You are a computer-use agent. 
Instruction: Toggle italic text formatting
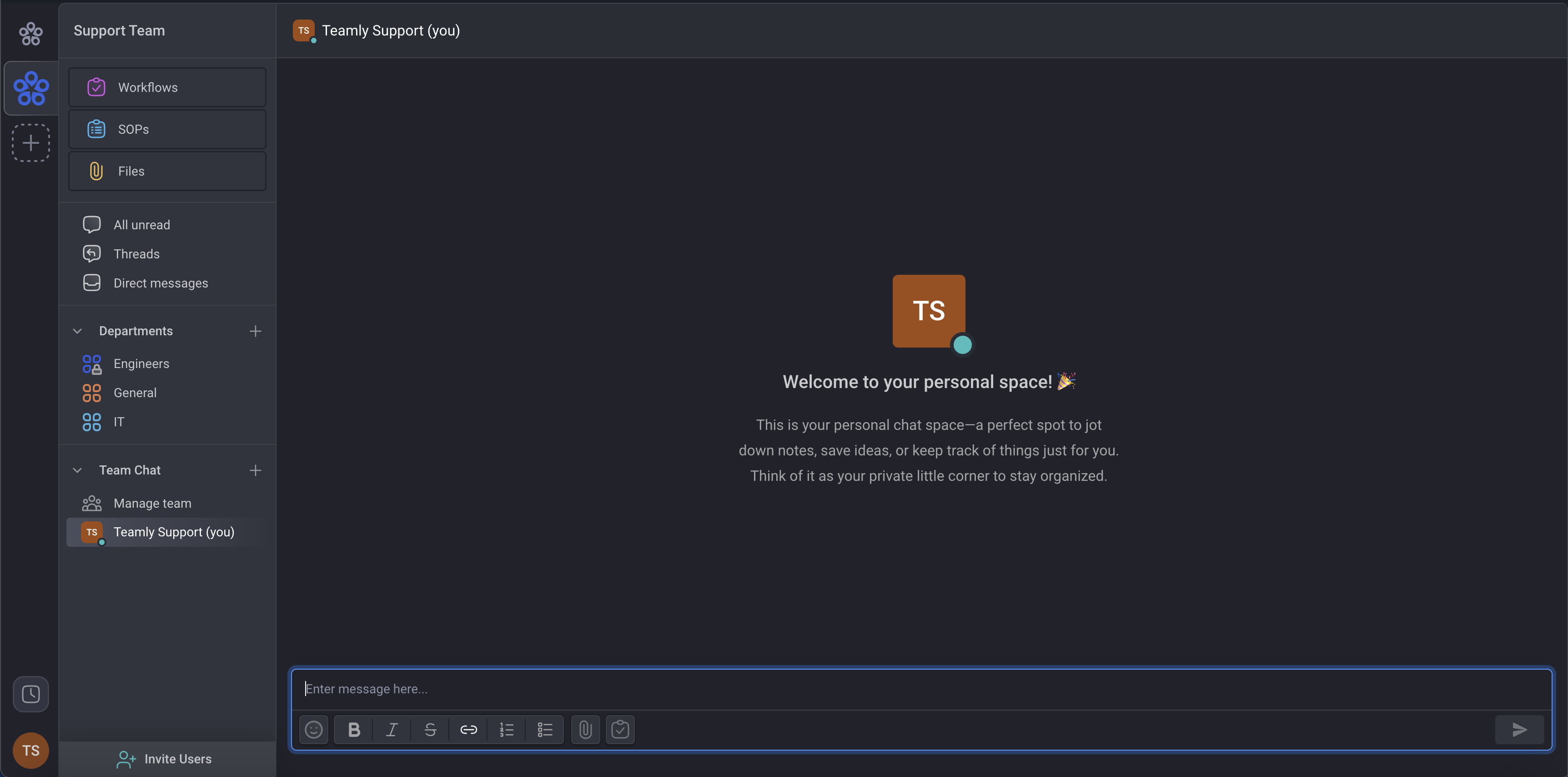(x=392, y=730)
